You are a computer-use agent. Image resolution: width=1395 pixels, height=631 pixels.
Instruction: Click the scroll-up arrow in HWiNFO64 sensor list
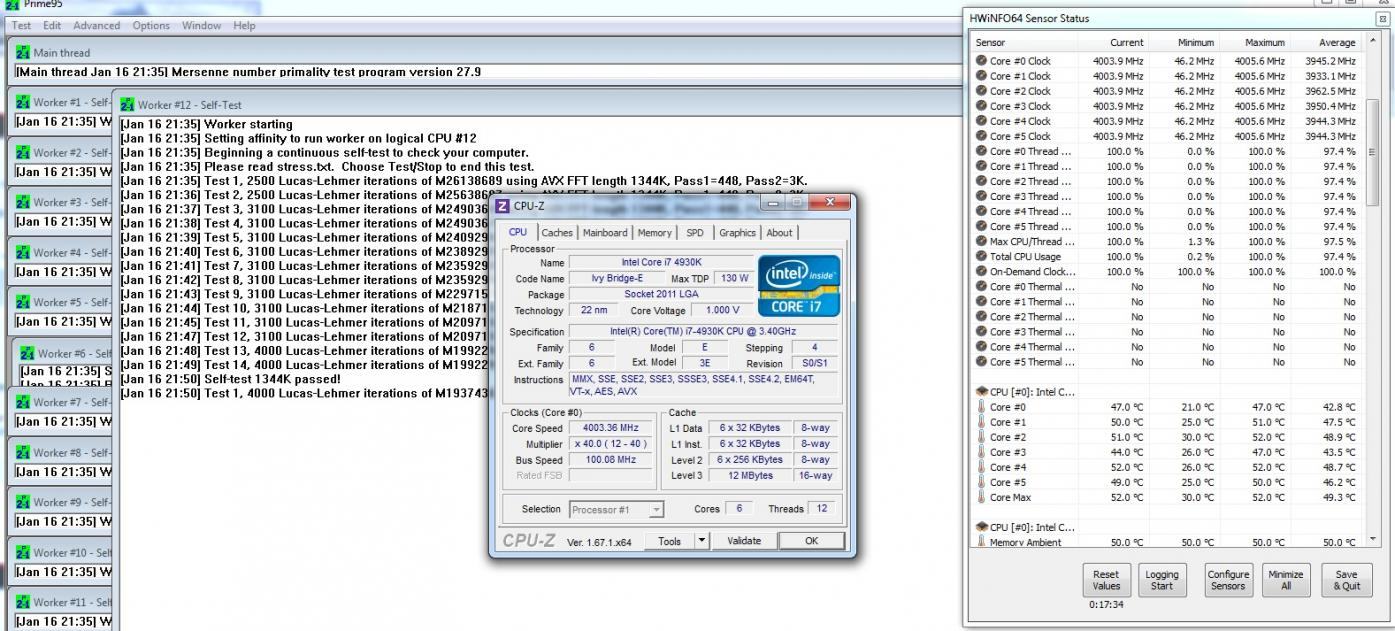tap(1372, 42)
